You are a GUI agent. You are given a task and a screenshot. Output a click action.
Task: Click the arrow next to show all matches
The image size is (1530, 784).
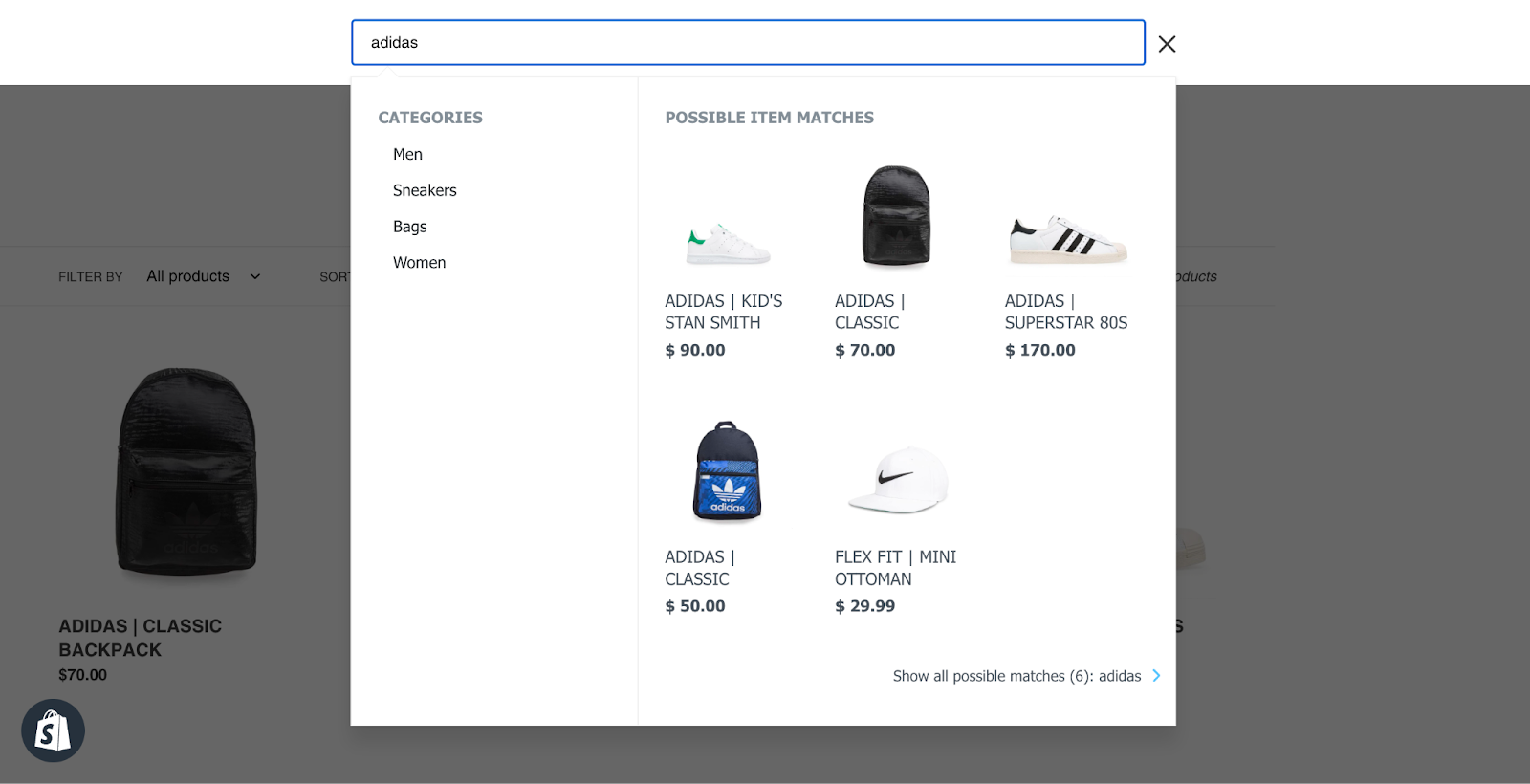point(1156,676)
